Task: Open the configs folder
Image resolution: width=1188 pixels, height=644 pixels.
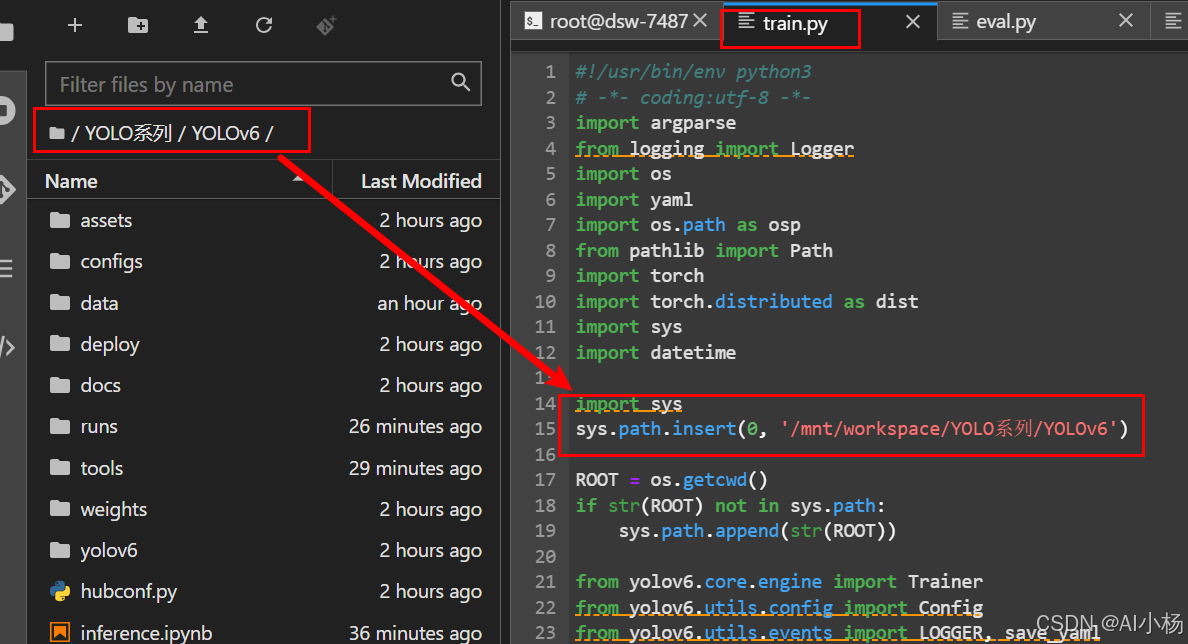Action: 111,262
